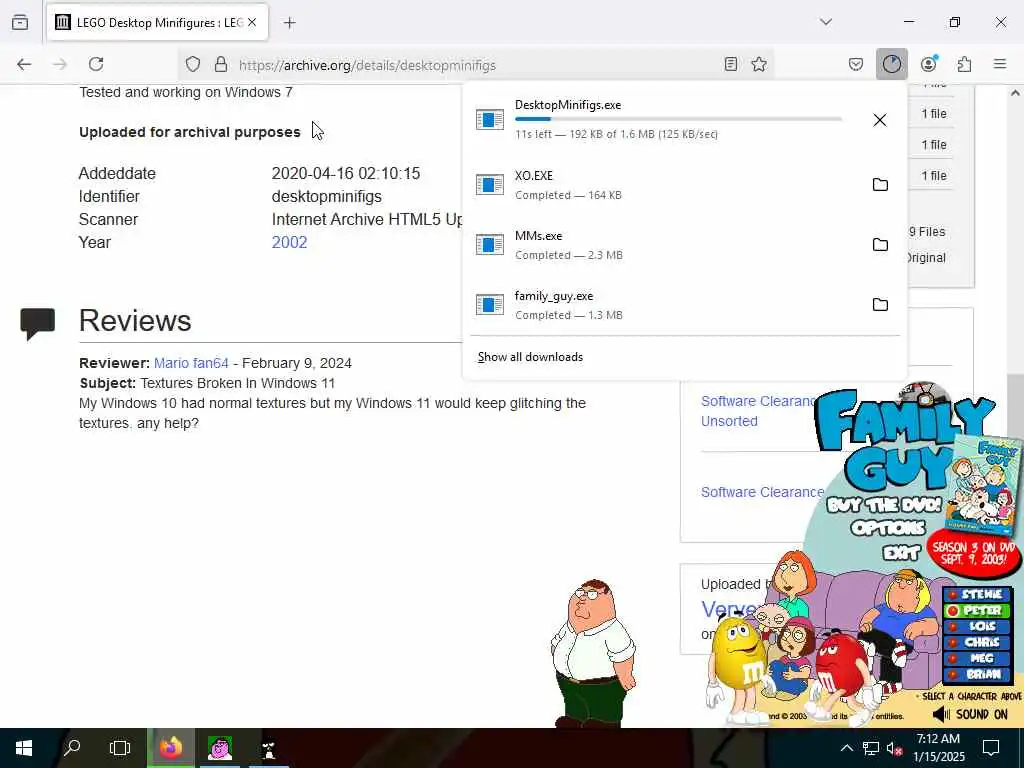The image size is (1024, 768).
Task: Toggle Sound On in Family Guy app
Action: pyautogui.click(x=970, y=714)
